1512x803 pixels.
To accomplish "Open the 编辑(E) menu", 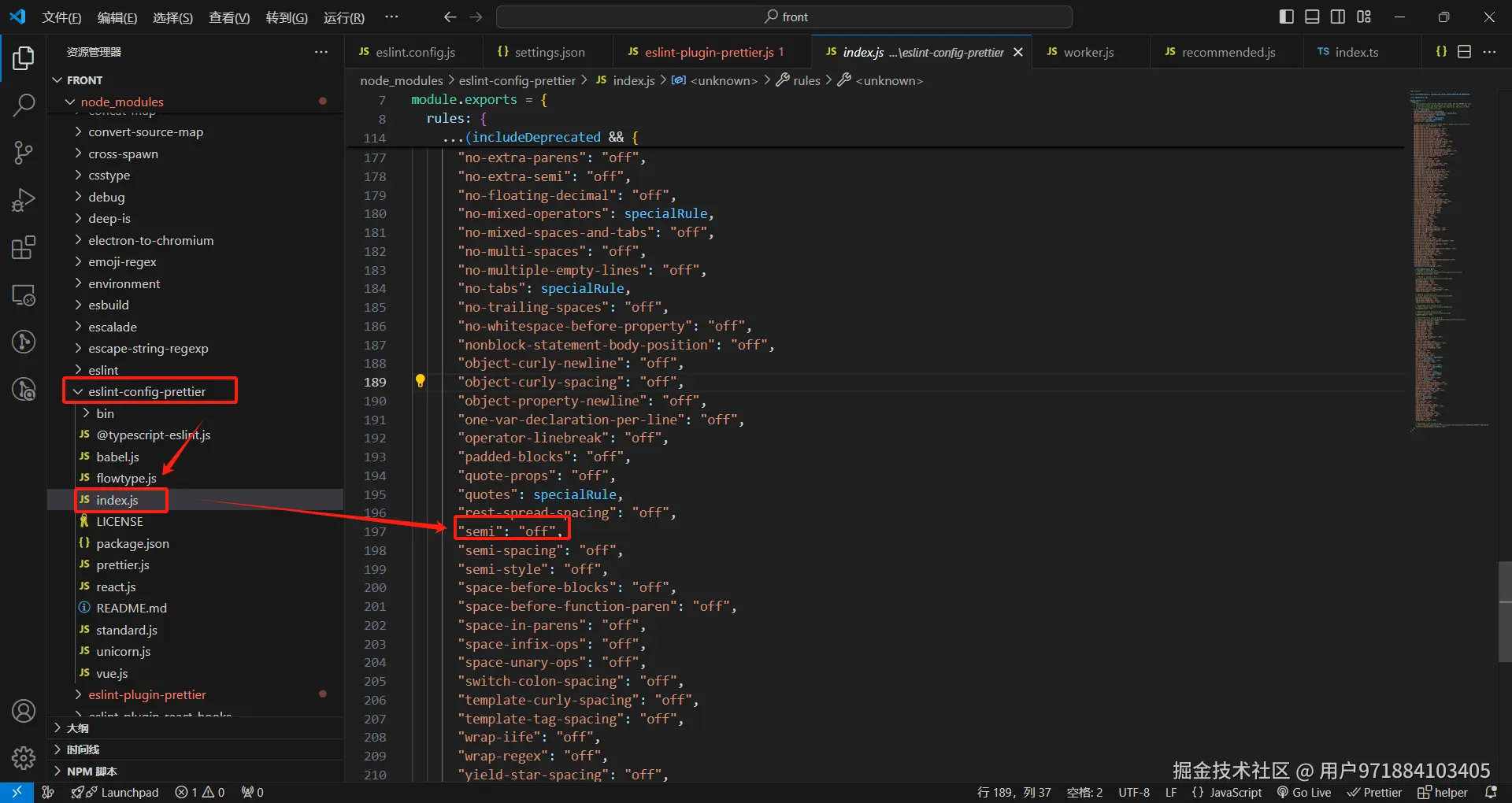I will 117,17.
